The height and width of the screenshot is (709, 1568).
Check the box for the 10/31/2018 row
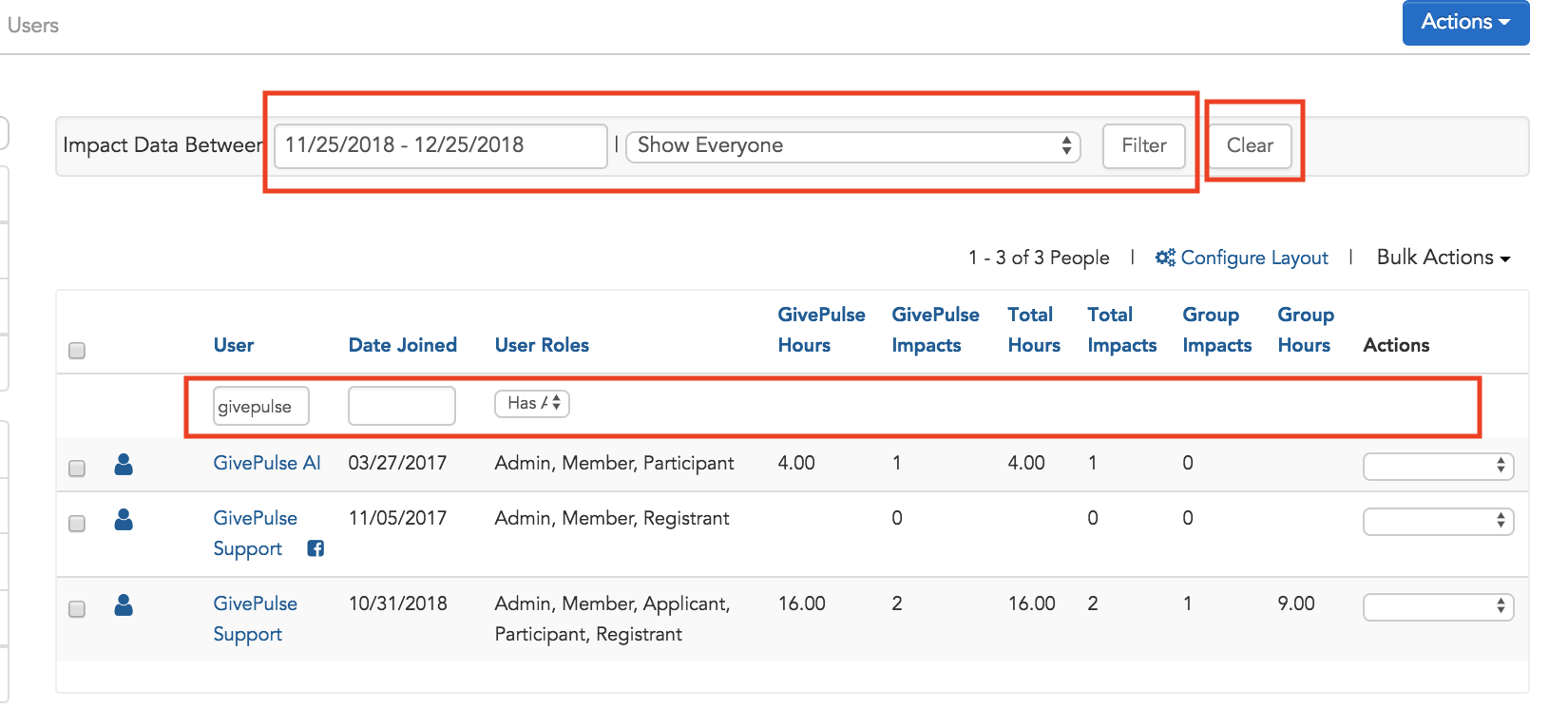coord(77,609)
